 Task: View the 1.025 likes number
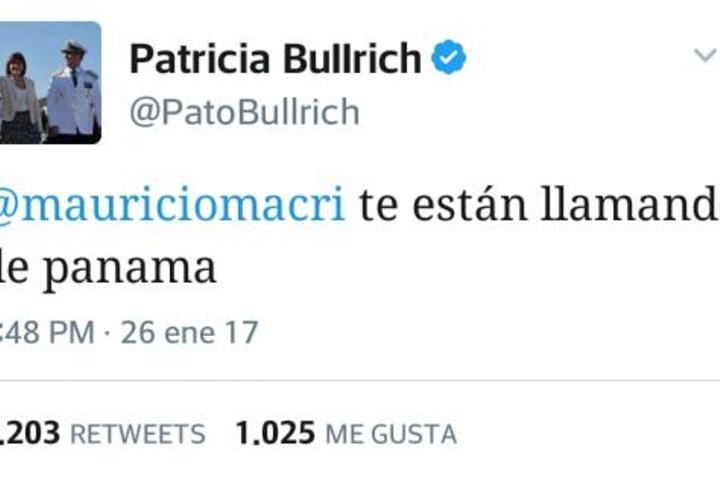click(275, 433)
